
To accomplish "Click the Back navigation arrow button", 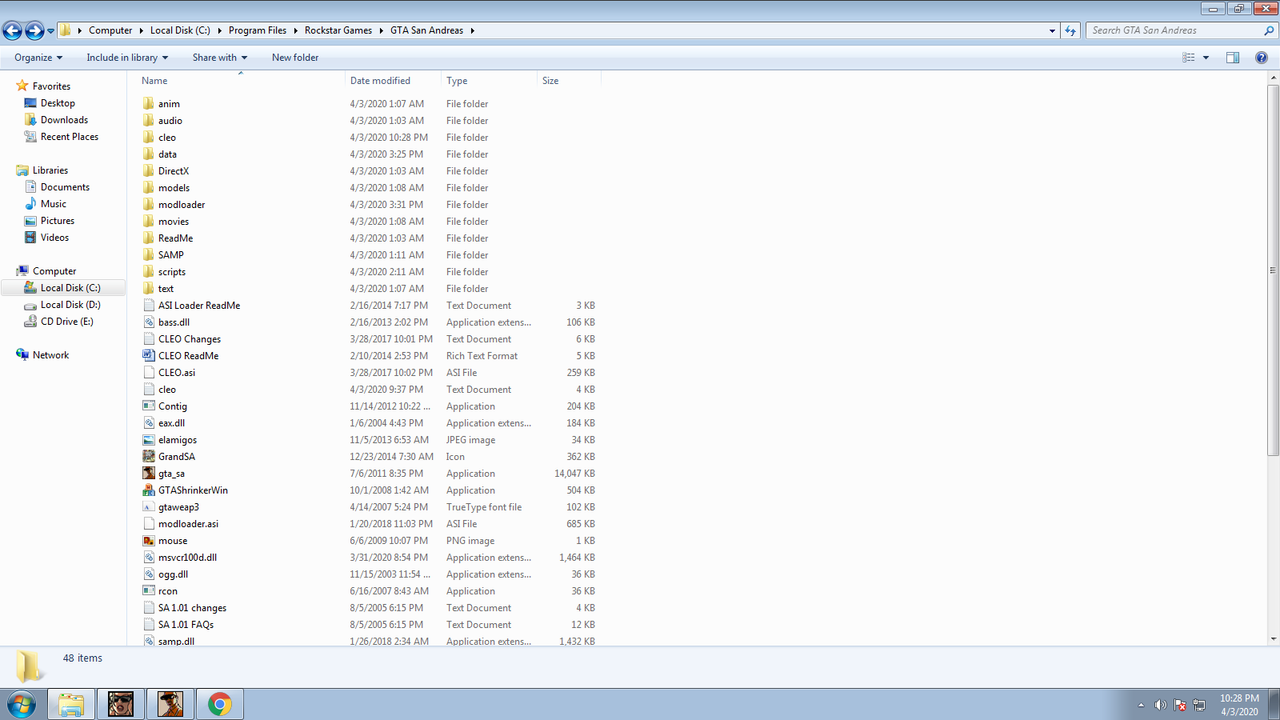I will [13, 31].
